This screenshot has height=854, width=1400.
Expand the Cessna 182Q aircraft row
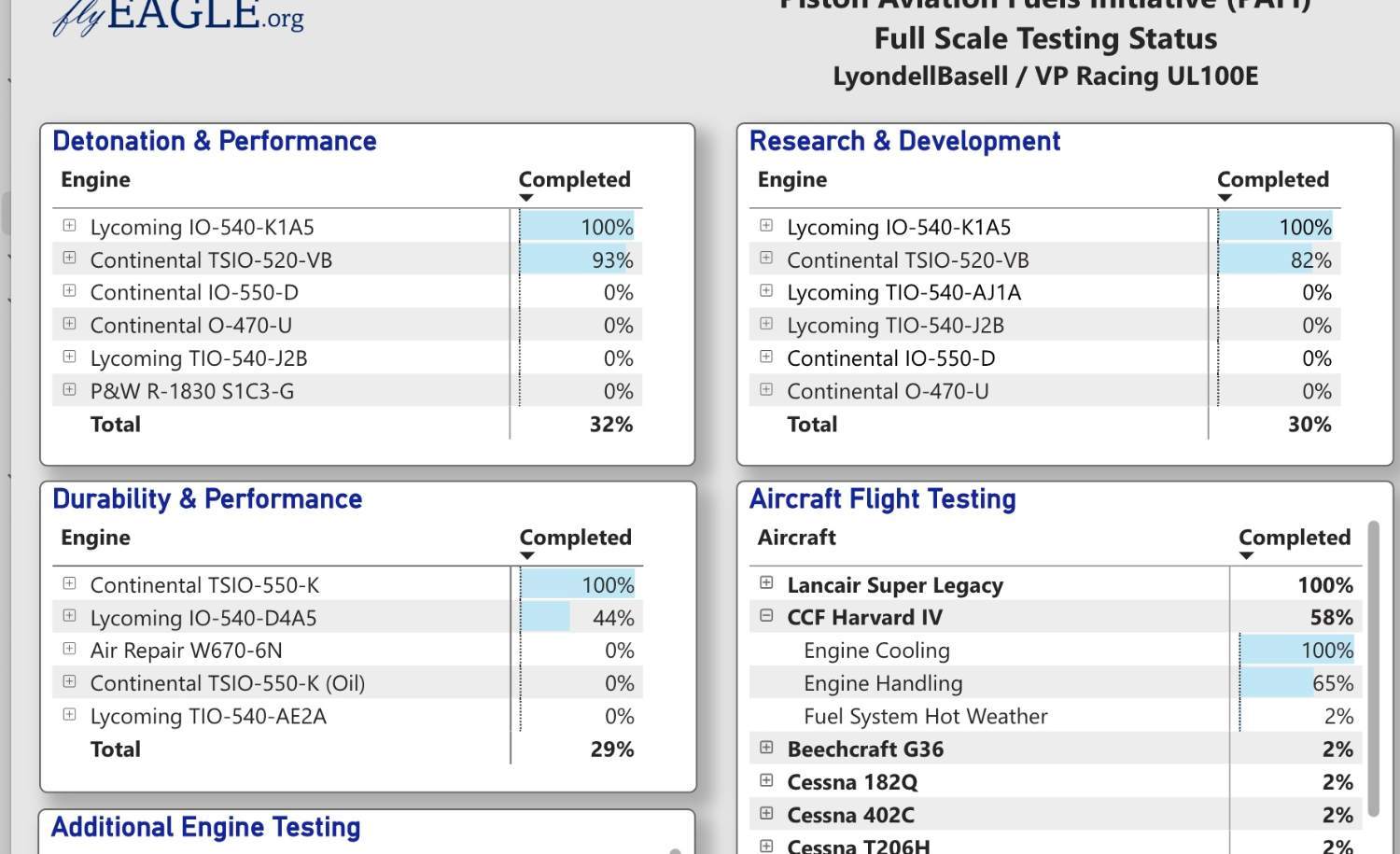click(766, 780)
